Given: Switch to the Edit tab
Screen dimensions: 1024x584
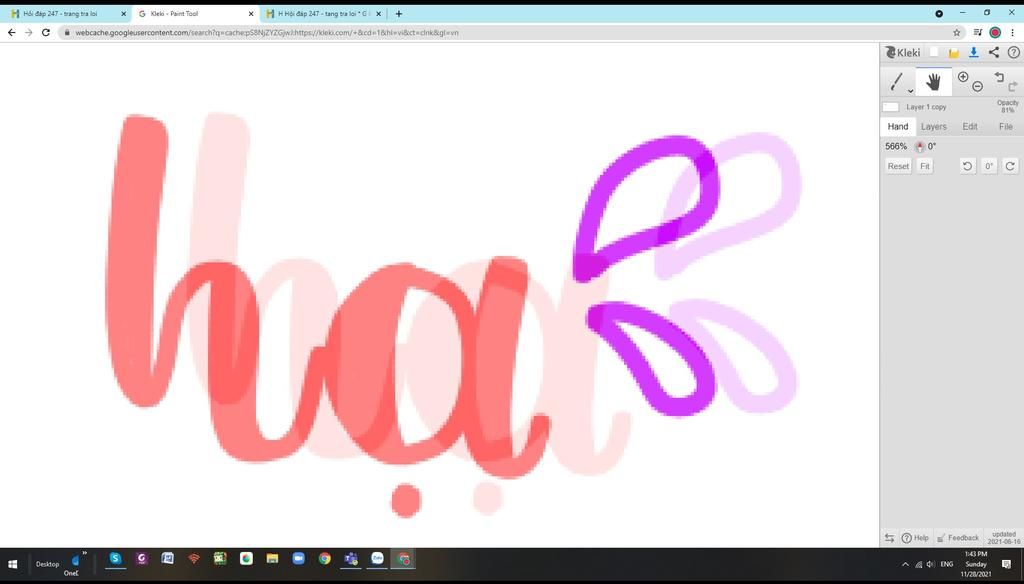Looking at the screenshot, I should (970, 127).
